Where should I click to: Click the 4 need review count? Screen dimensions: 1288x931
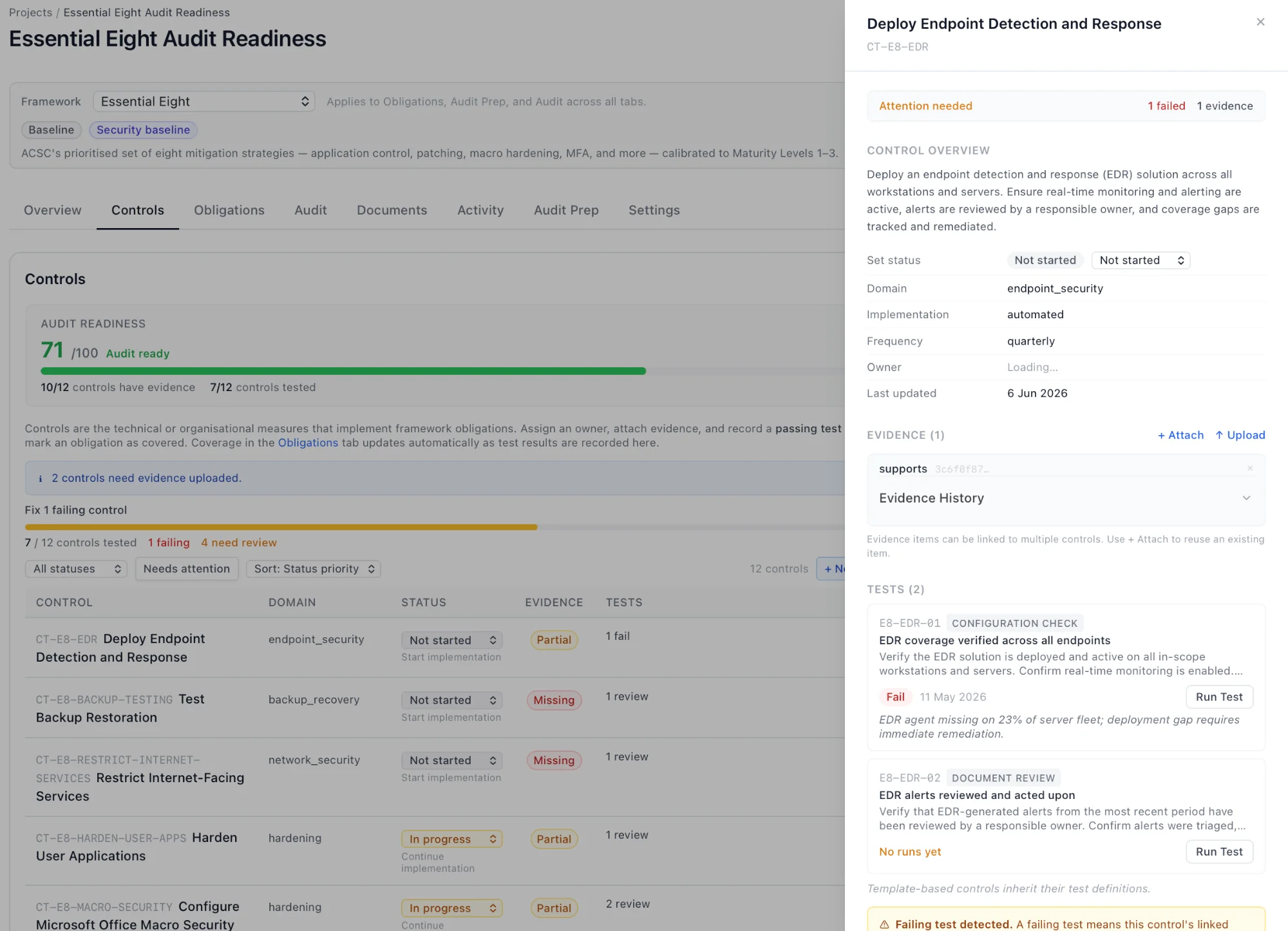pyautogui.click(x=239, y=542)
